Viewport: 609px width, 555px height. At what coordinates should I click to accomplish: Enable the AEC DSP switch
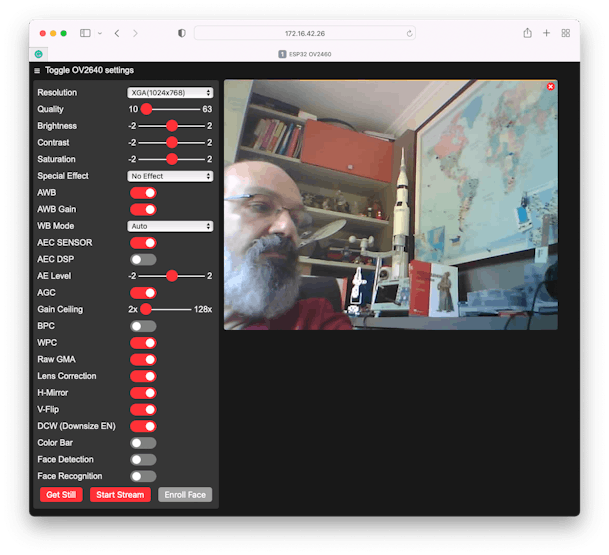click(x=143, y=260)
